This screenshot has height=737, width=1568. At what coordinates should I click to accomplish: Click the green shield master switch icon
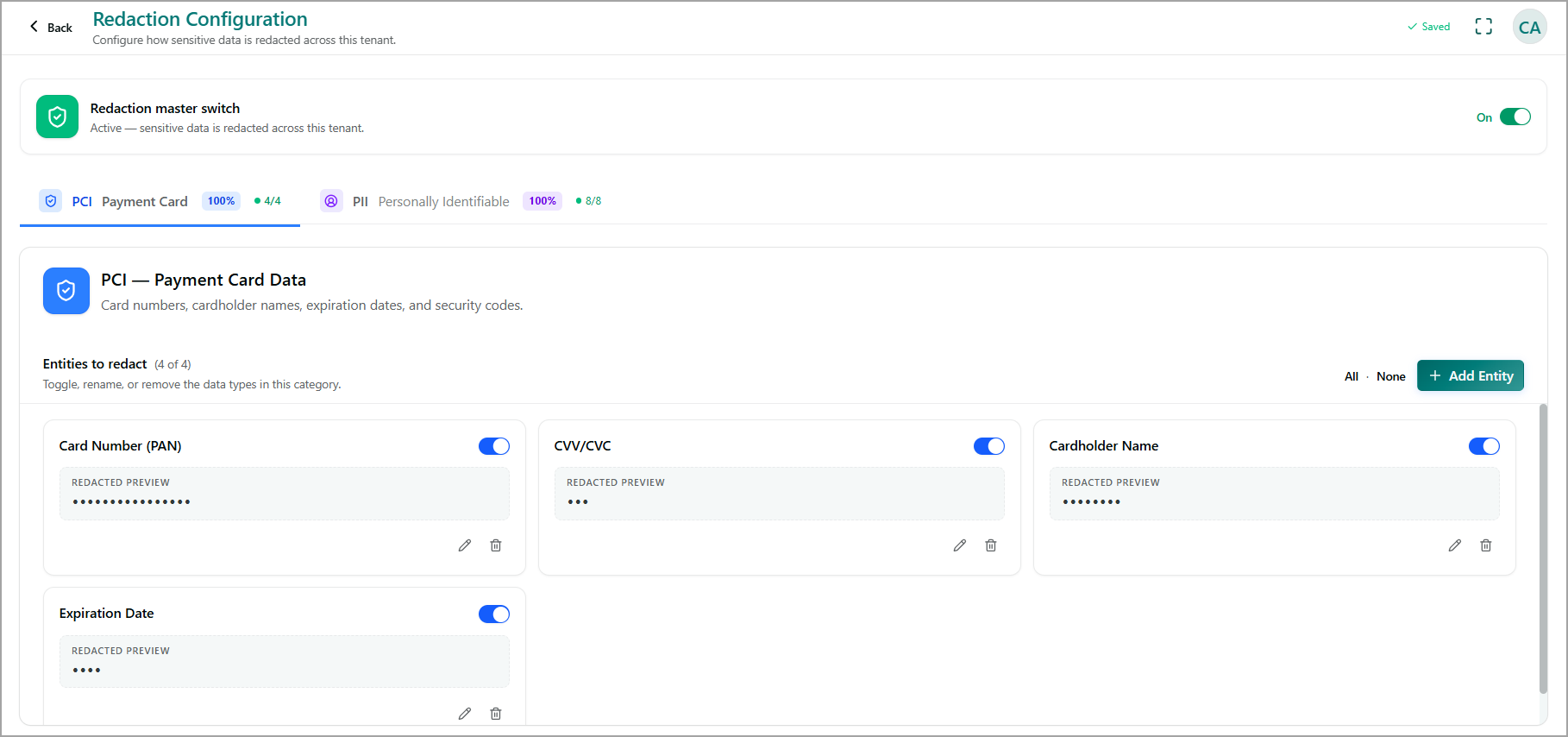tap(58, 117)
